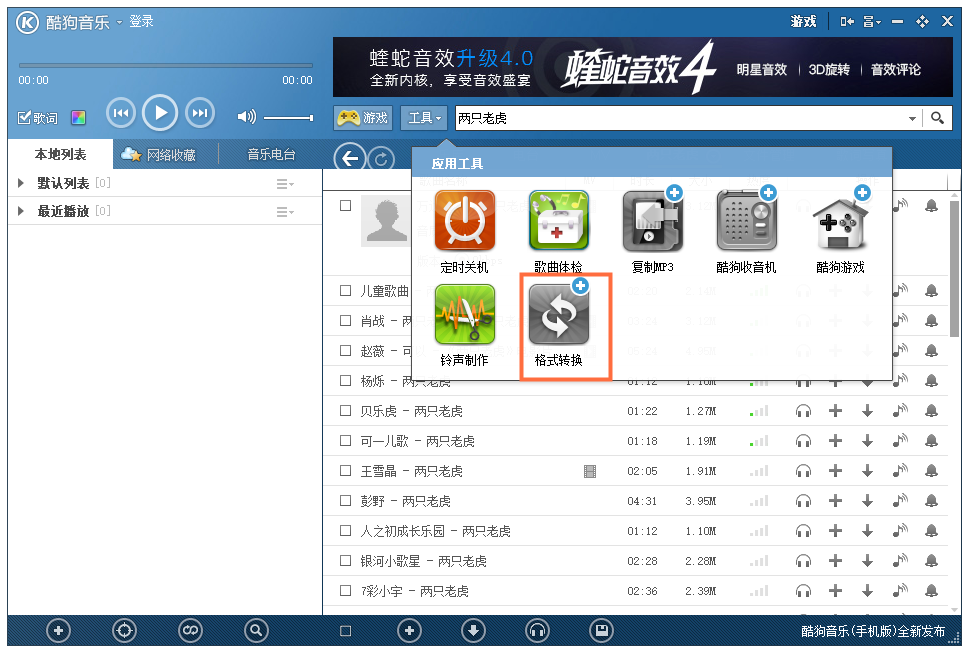The height and width of the screenshot is (648, 967).
Task: Open the 默认列表 list options menu
Action: coord(285,184)
